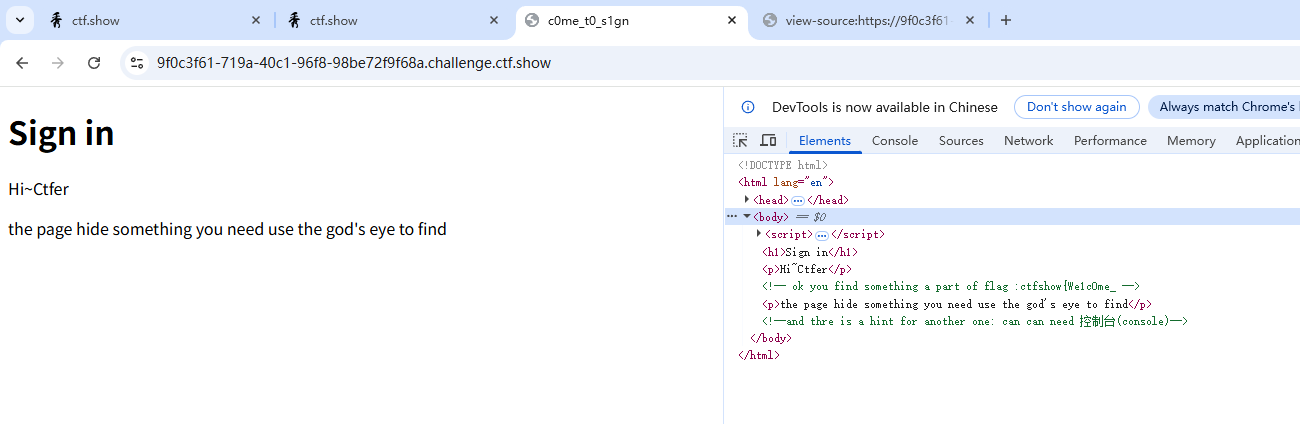The height and width of the screenshot is (424, 1300).
Task: Click the Hi~Ctfer page text
Action: [38, 189]
